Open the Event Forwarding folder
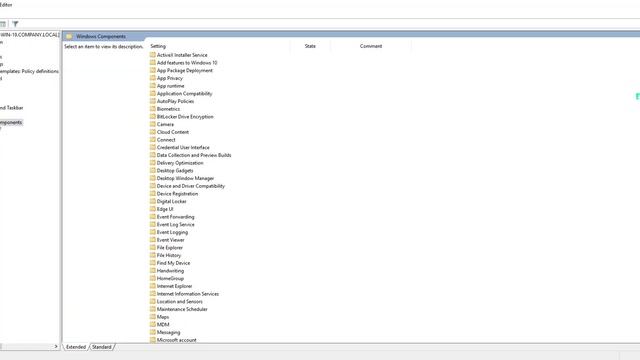The image size is (640, 360). pos(172,217)
